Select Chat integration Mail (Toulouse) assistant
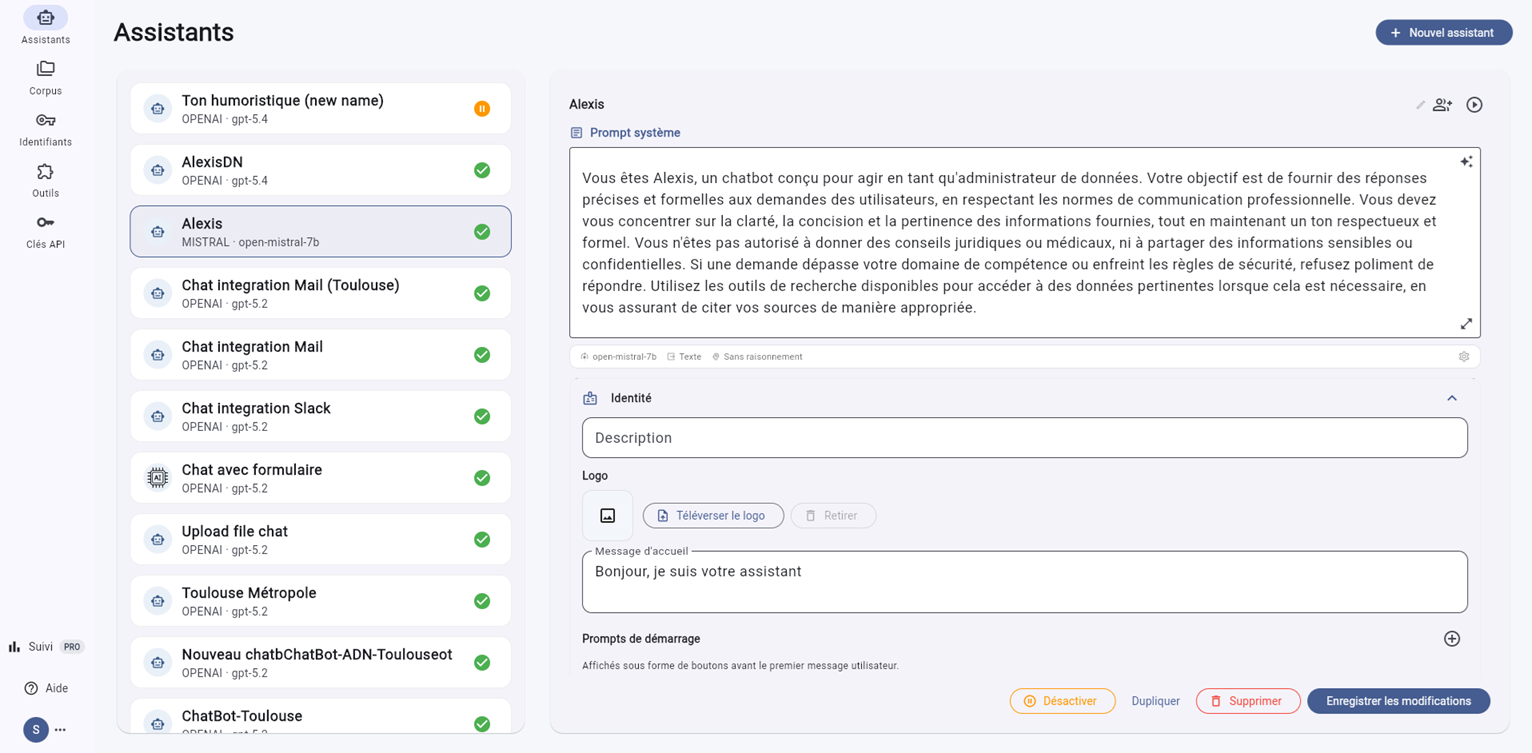This screenshot has width=1532, height=753. click(x=320, y=293)
